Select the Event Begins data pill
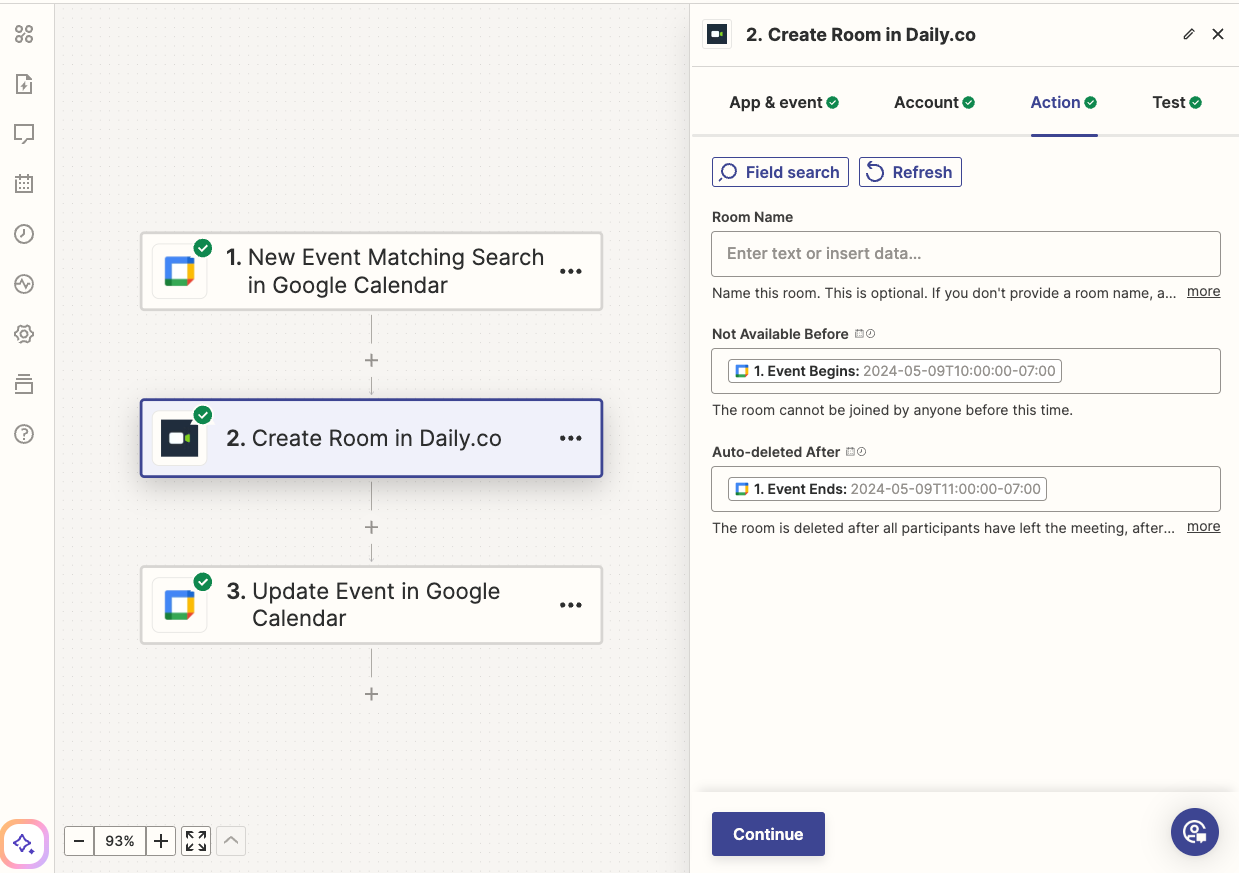This screenshot has height=873, width=1239. pos(895,371)
